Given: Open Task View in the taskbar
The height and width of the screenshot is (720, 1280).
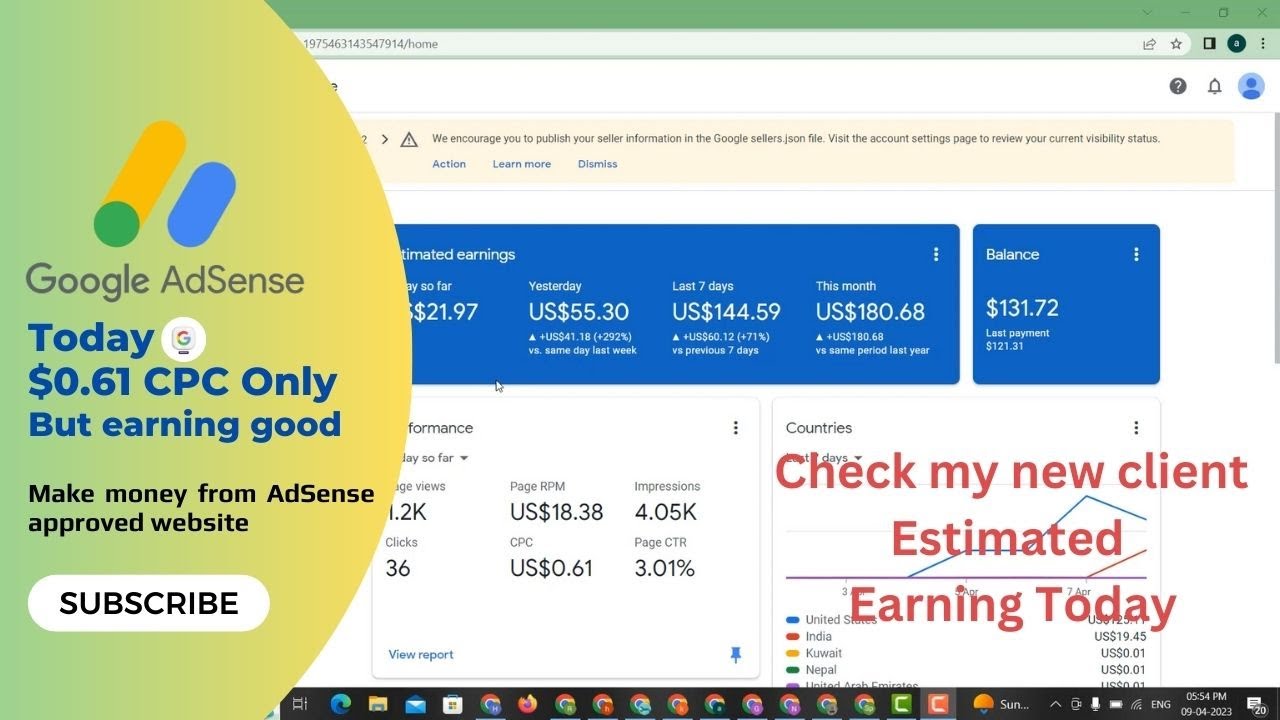Looking at the screenshot, I should [x=299, y=704].
